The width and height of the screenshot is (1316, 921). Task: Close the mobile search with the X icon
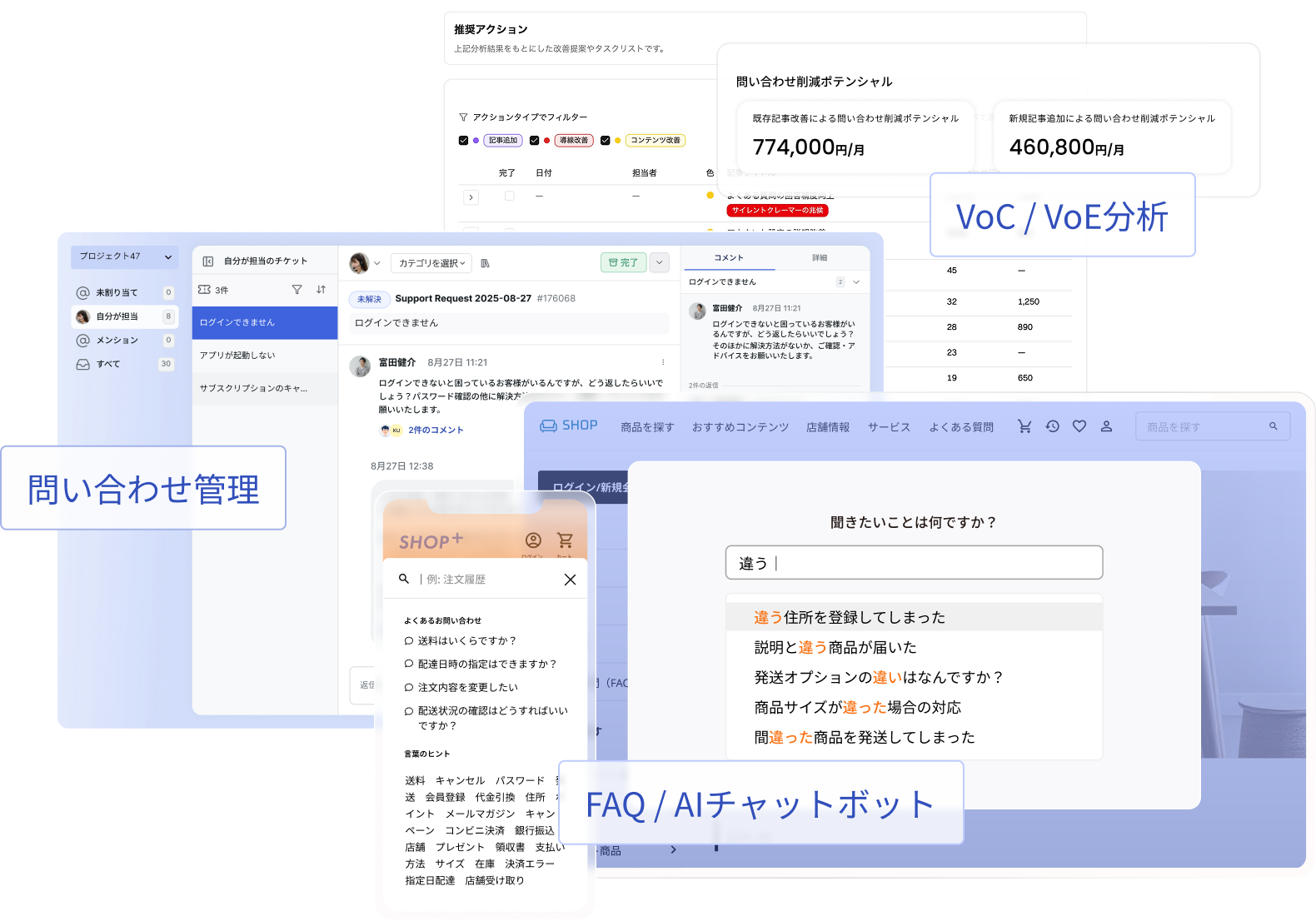pos(570,580)
